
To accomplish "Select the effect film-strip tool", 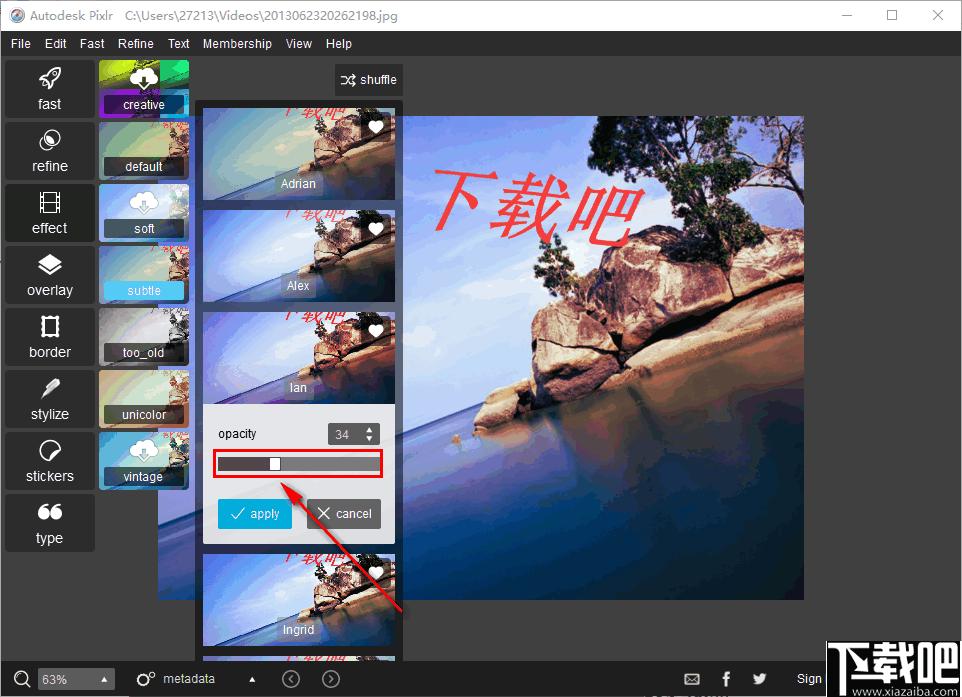I will [50, 212].
